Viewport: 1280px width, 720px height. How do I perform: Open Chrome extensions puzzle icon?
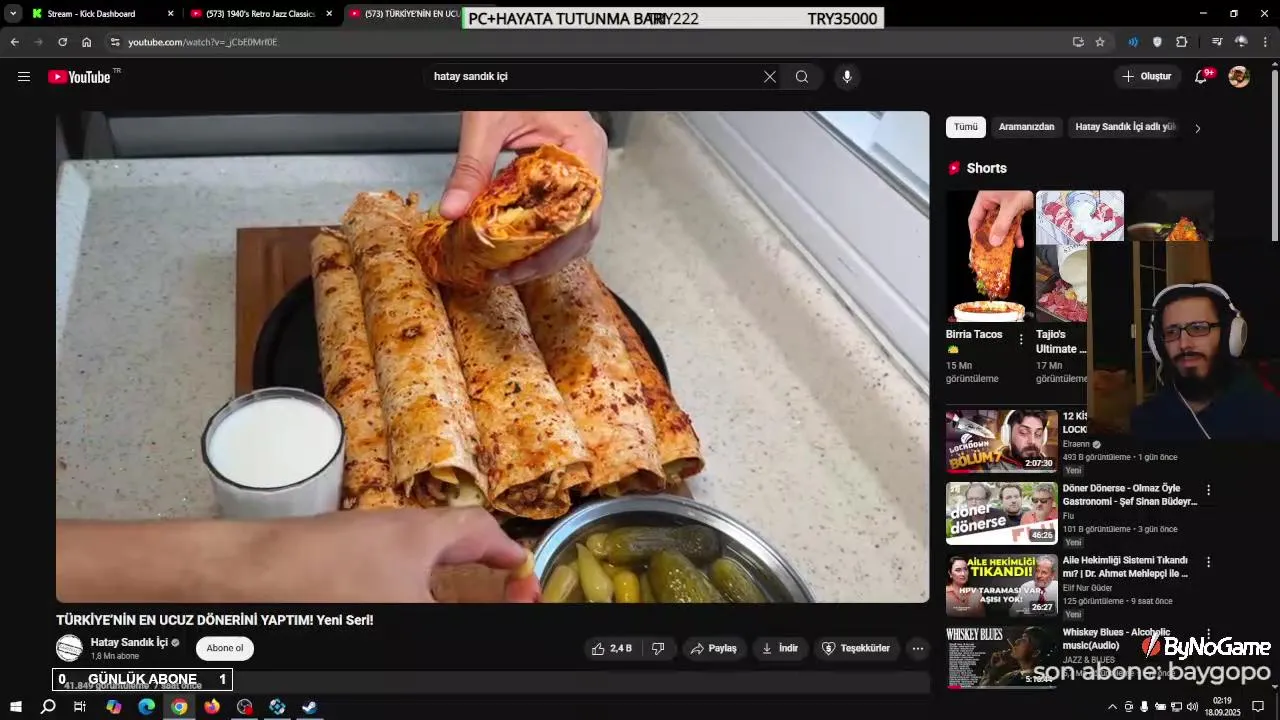pyautogui.click(x=1182, y=42)
